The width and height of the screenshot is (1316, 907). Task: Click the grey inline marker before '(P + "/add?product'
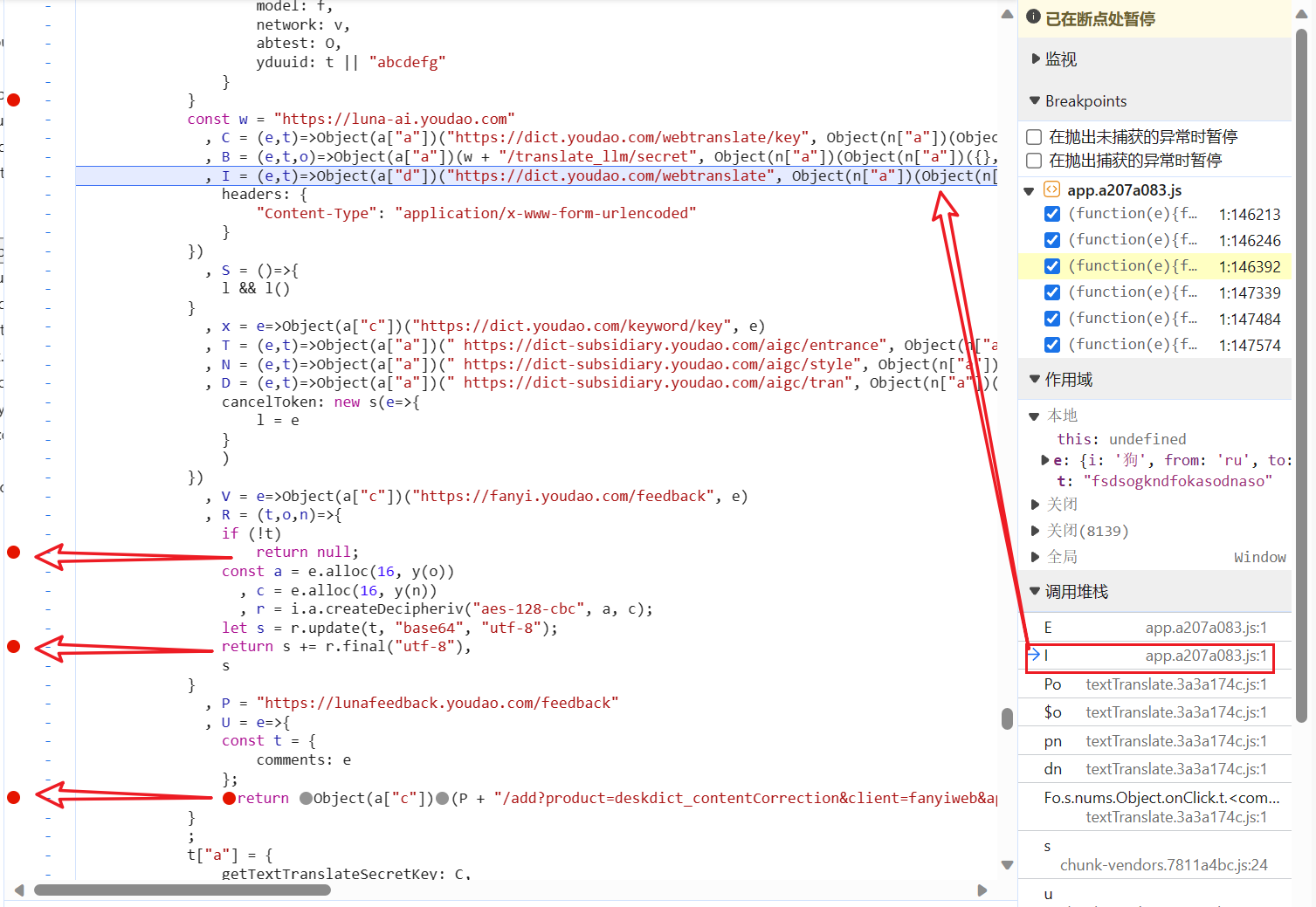442,798
